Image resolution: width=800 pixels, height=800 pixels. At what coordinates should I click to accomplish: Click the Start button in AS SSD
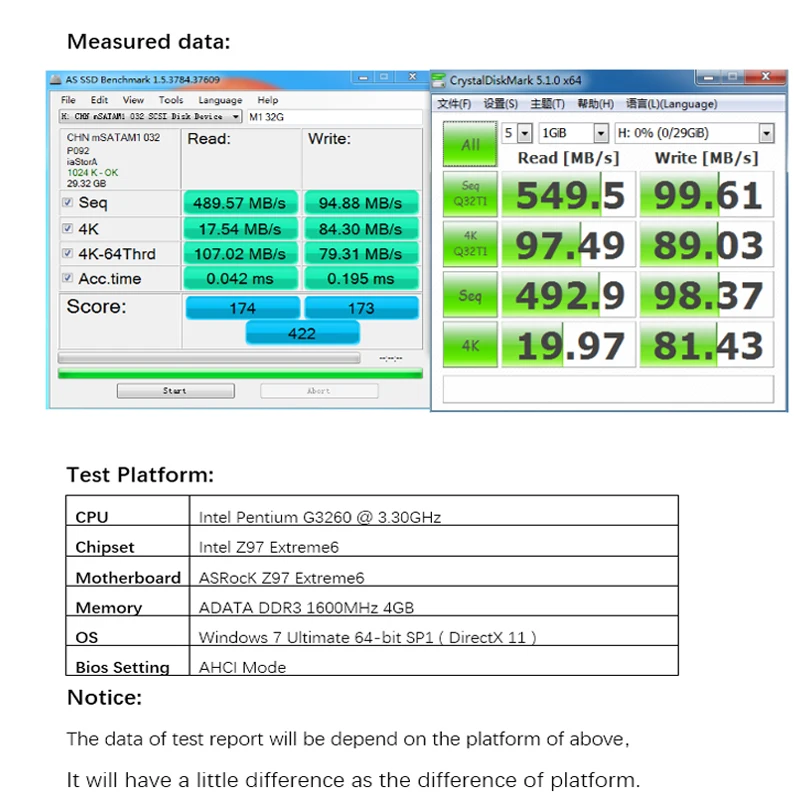[x=176, y=391]
